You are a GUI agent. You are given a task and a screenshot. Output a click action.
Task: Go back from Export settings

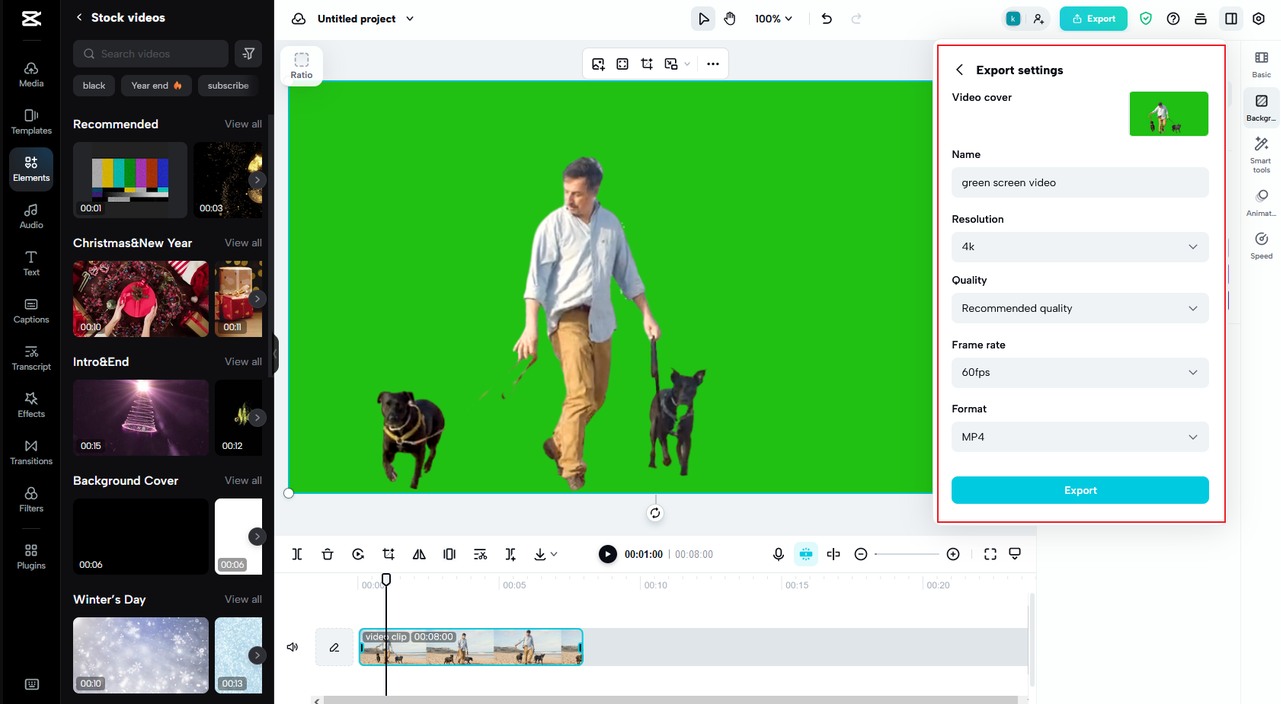(960, 70)
